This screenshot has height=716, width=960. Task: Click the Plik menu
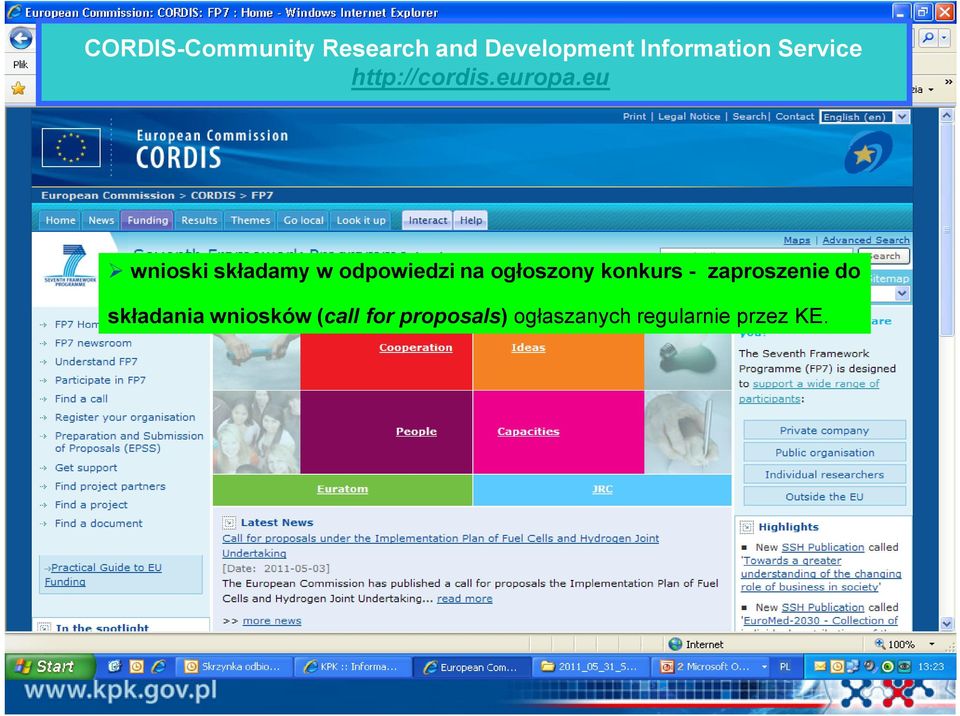[x=20, y=64]
